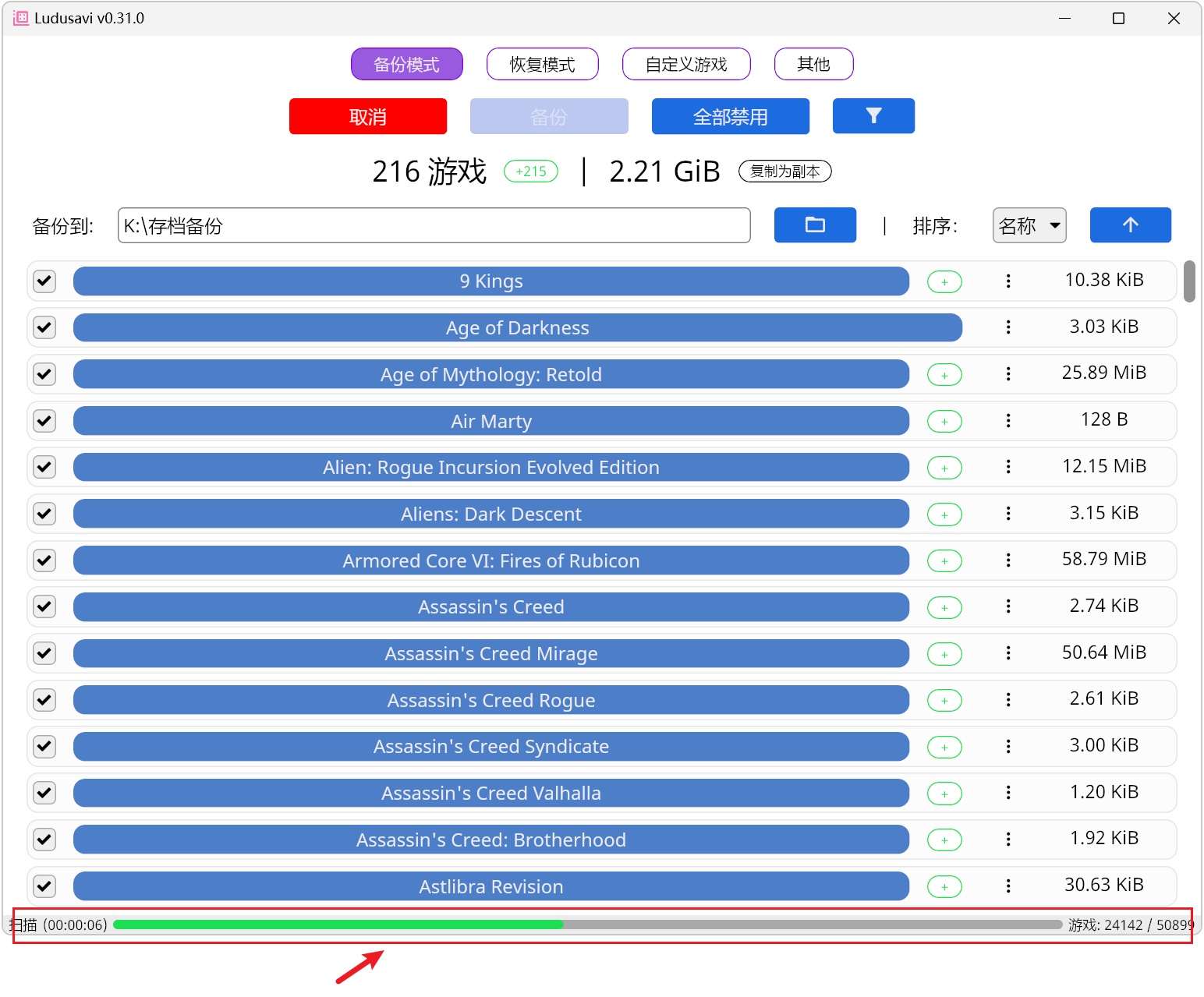Click the green plus badge for Assassin's Creed Mirage
1204x997 pixels.
(944, 654)
